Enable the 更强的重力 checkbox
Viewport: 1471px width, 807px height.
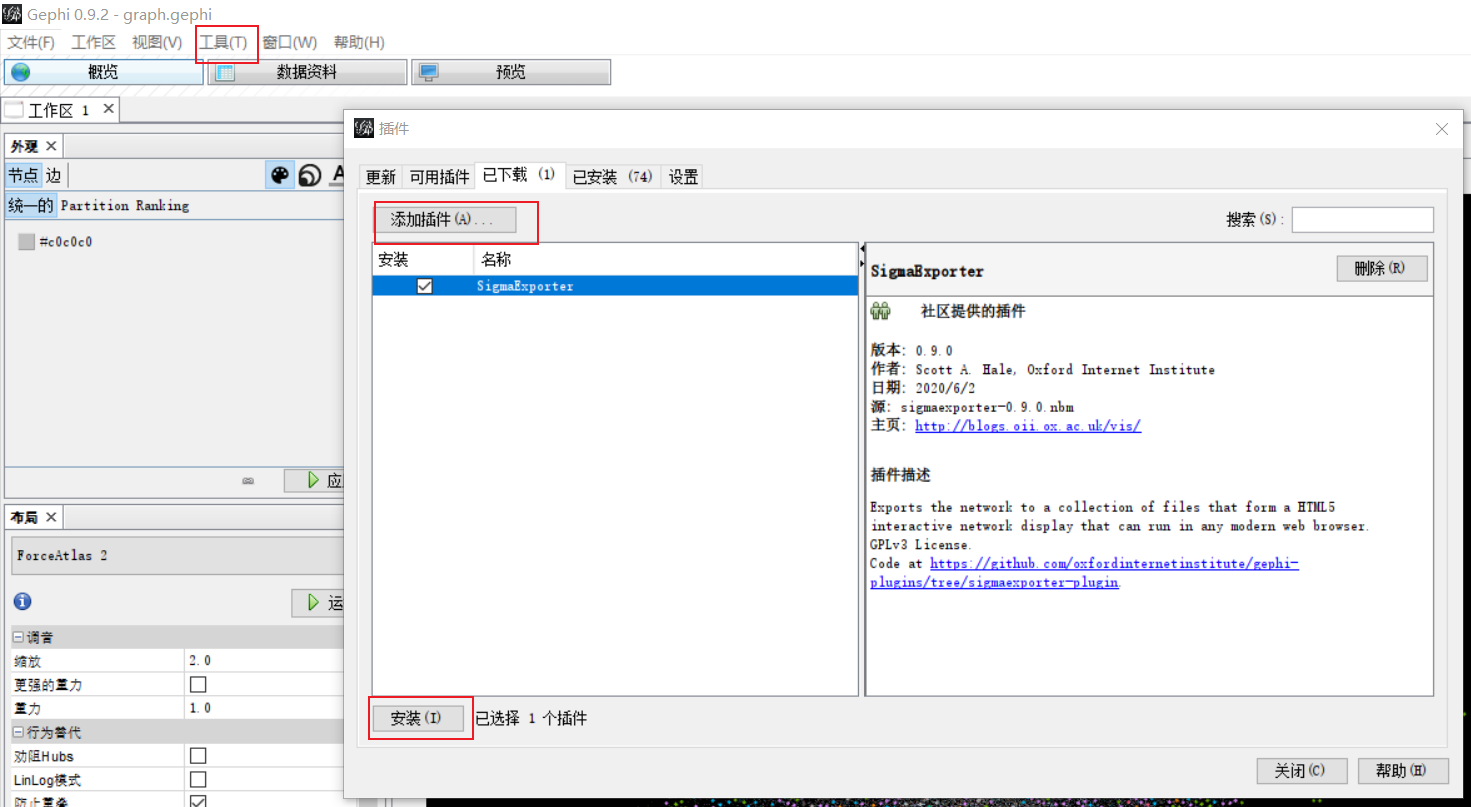click(x=198, y=685)
